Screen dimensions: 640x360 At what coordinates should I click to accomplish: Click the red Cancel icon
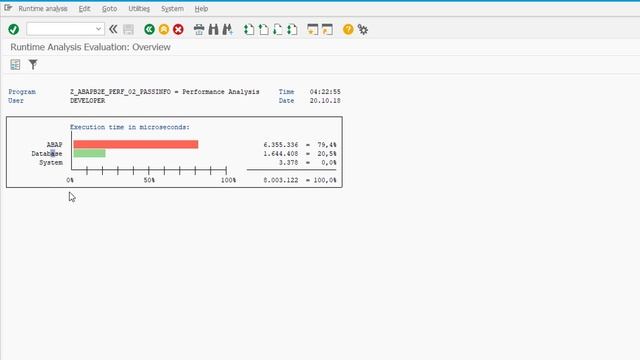pyautogui.click(x=178, y=29)
